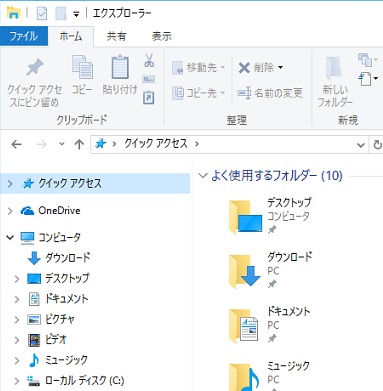Expand the OneDrive tree node

[10, 211]
